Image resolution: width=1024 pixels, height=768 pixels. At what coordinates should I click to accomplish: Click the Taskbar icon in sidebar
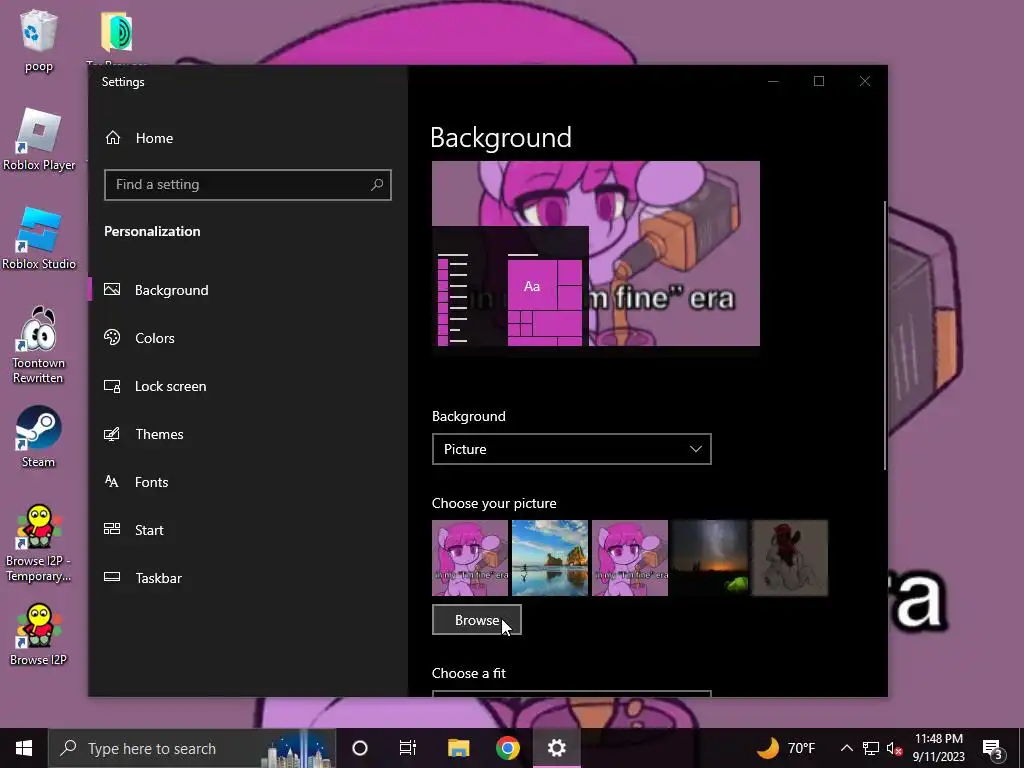pyautogui.click(x=112, y=577)
